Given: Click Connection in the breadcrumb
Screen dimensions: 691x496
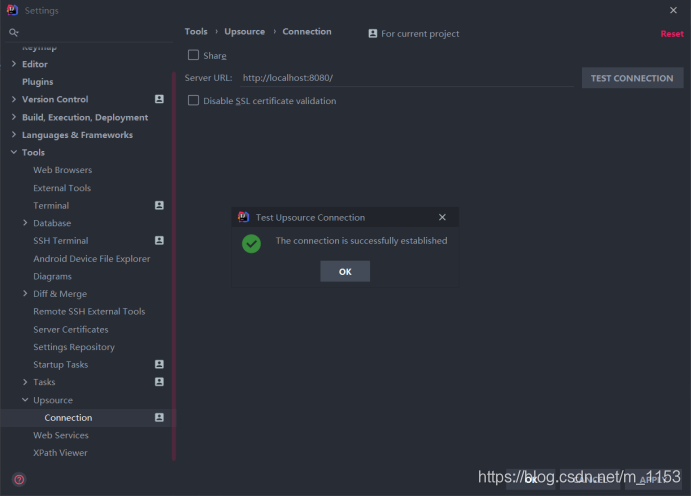Looking at the screenshot, I should coord(307,32).
